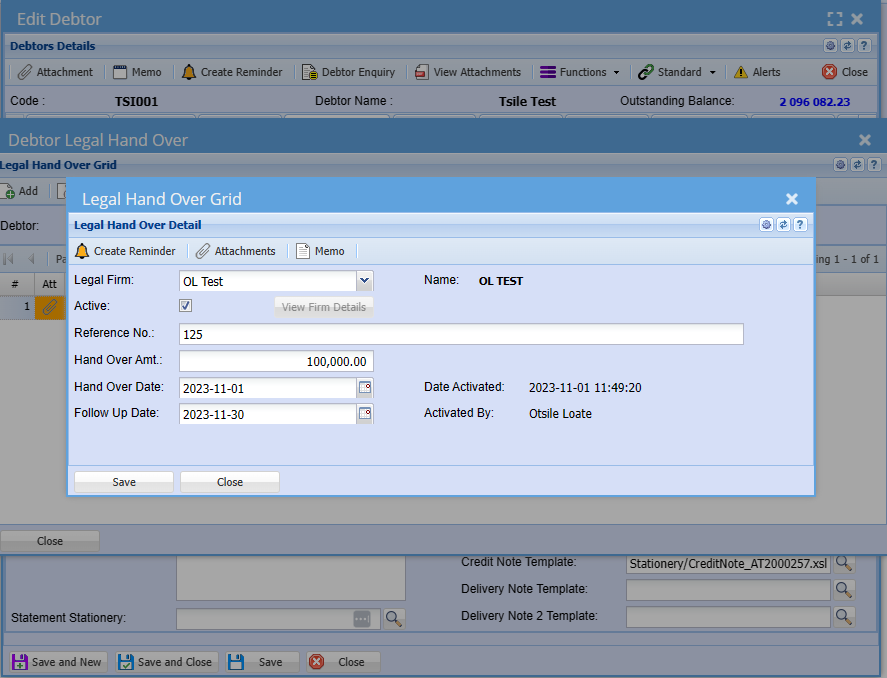Click Save button in Legal Hand Over dialog

click(x=124, y=482)
